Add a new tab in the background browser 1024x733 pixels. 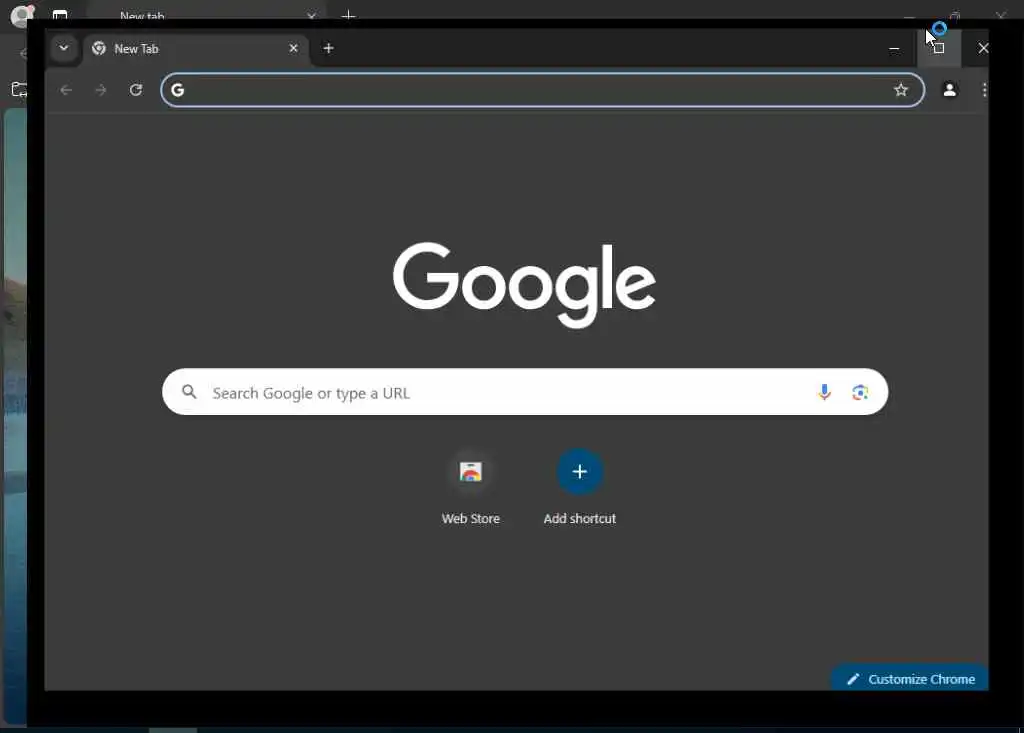coord(349,14)
